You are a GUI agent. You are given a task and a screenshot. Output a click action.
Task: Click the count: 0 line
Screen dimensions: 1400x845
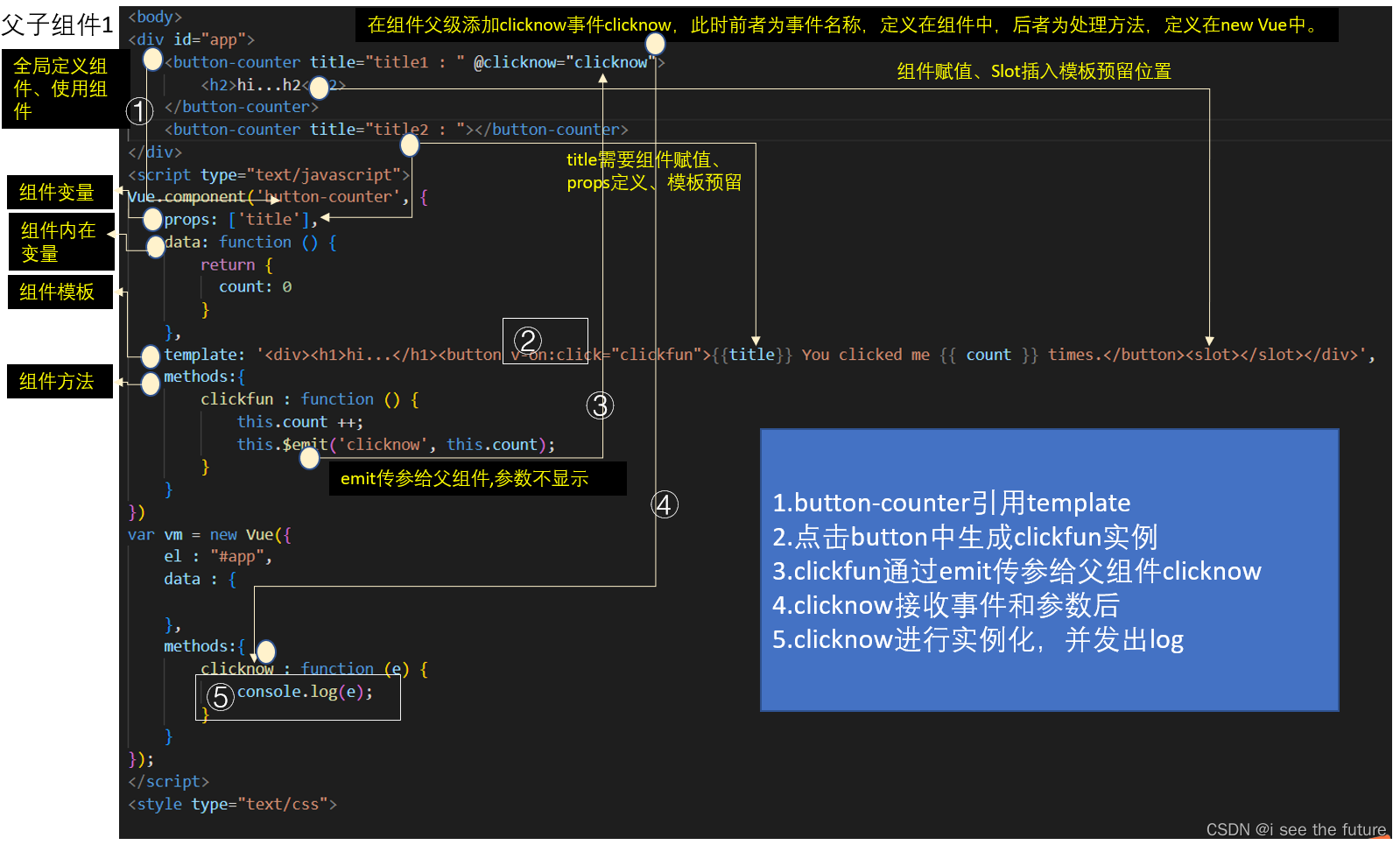(255, 287)
